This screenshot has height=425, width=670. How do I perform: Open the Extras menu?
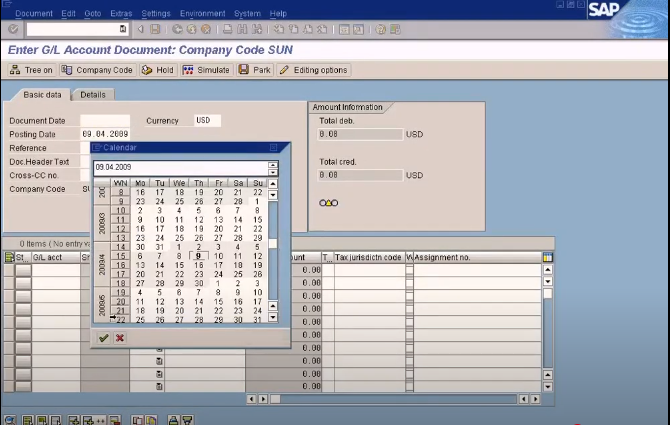[x=121, y=14]
